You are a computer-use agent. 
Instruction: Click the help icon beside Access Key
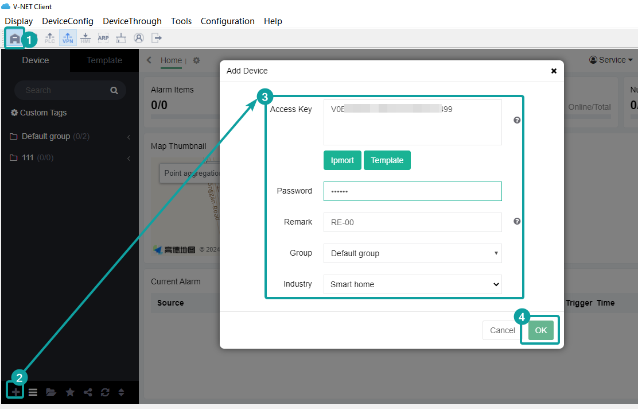click(517, 120)
